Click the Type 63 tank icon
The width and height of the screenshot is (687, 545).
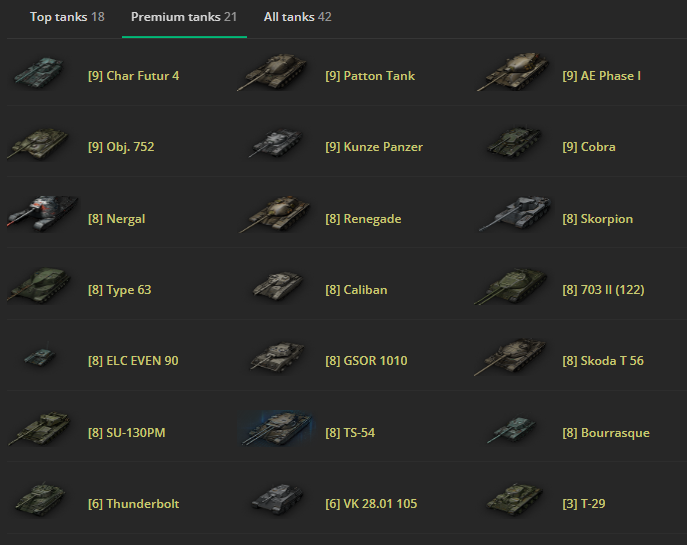point(39,286)
